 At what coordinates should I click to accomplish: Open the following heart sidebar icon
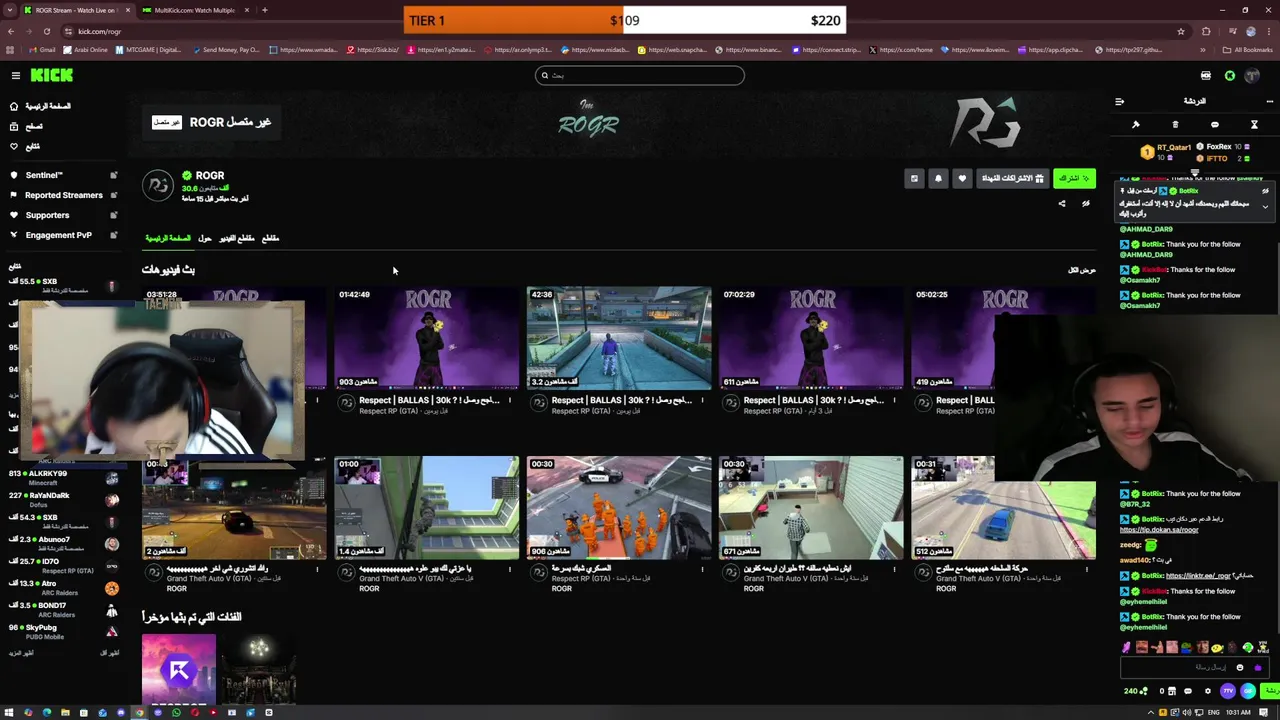point(14,146)
